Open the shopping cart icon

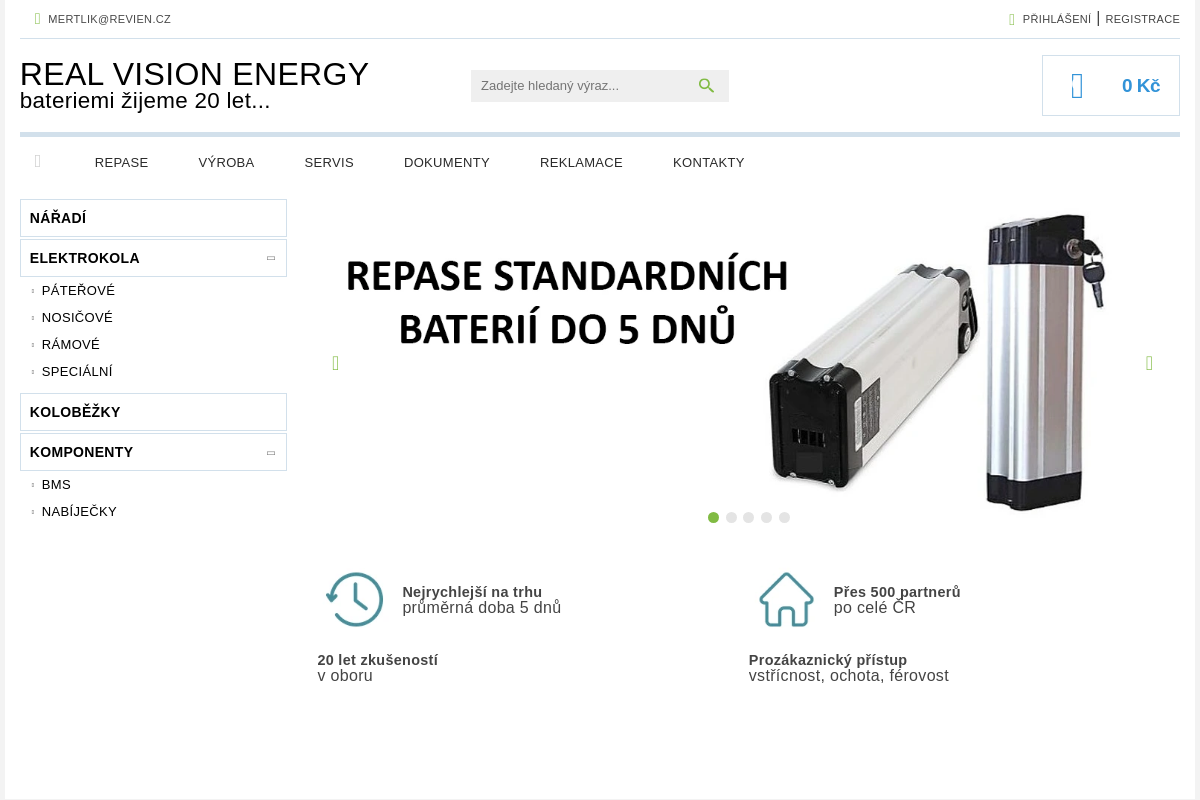click(1077, 86)
